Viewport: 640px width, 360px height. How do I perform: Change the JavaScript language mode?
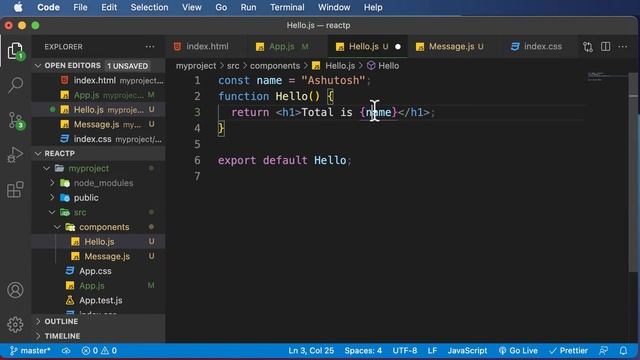(x=467, y=351)
